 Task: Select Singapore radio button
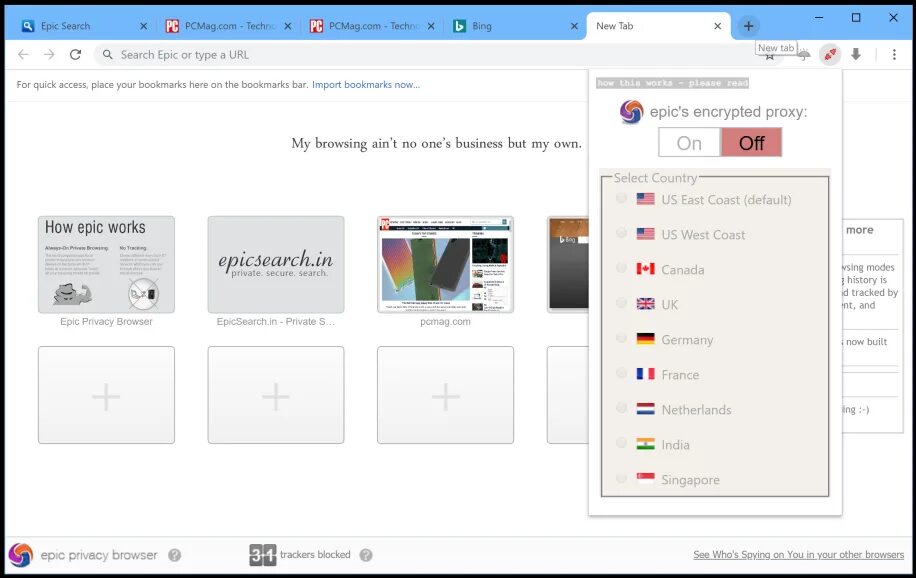coord(622,478)
